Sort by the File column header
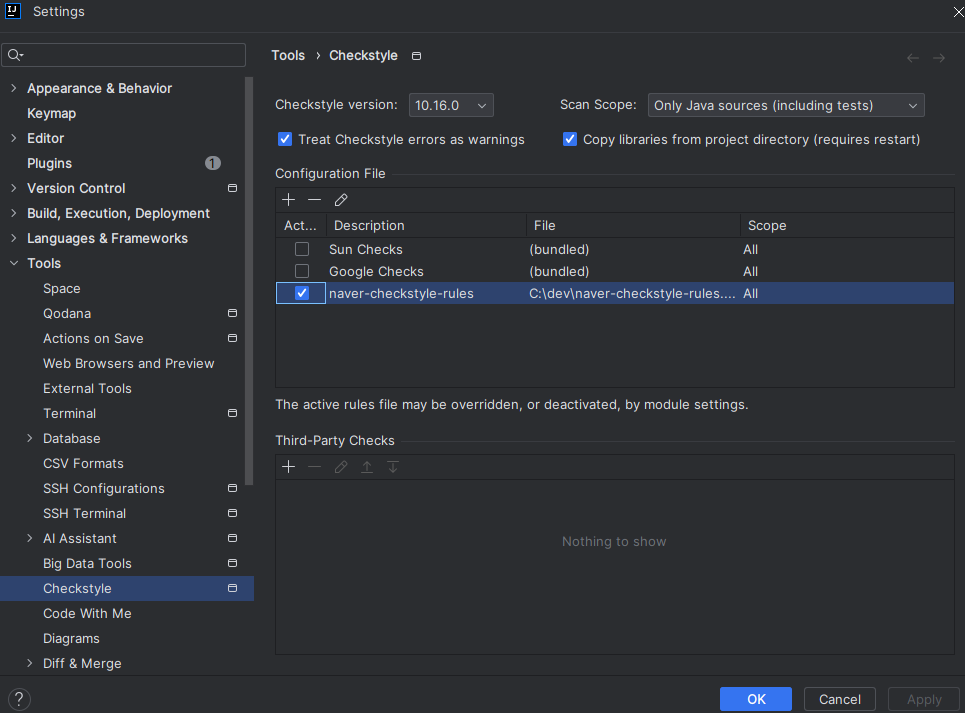Viewport: 965px width, 713px height. pos(634,226)
